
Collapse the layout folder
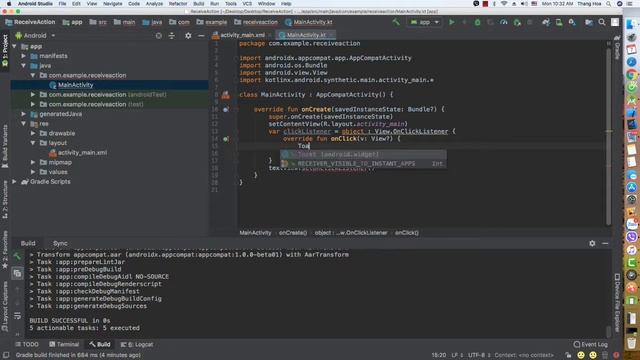coord(33,143)
